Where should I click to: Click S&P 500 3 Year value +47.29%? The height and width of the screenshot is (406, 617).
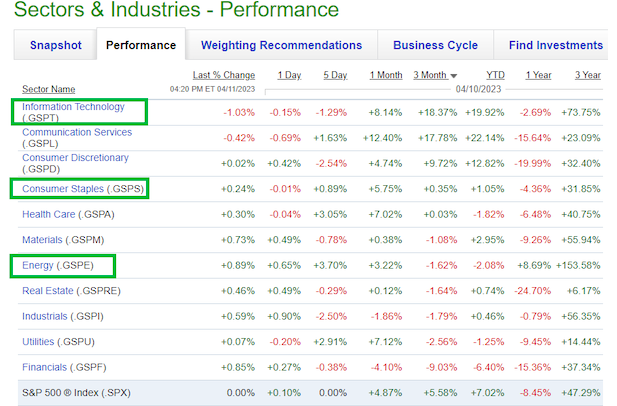(x=581, y=393)
